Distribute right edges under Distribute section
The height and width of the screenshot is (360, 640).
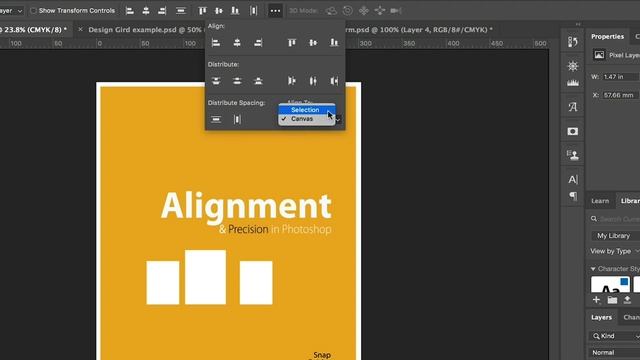(334, 81)
